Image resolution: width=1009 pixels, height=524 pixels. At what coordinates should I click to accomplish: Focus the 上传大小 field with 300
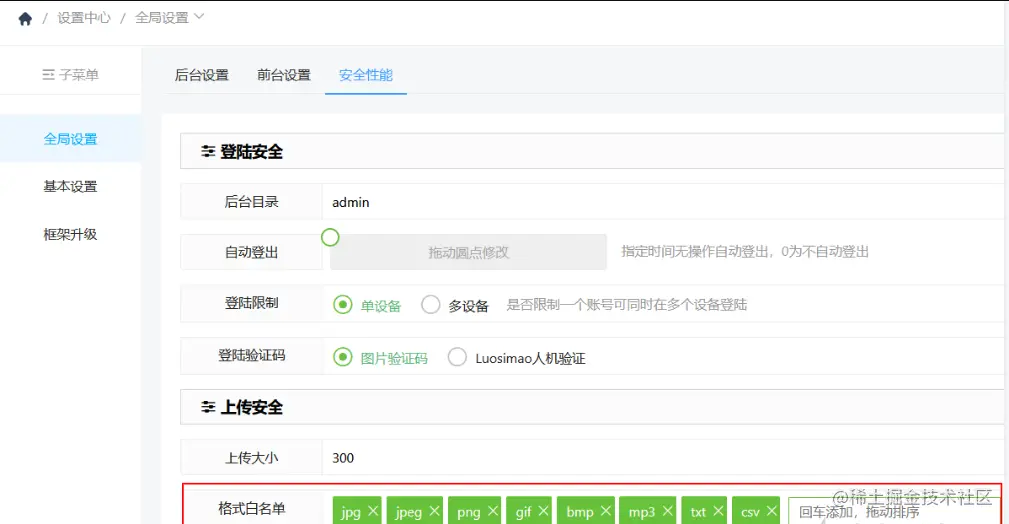click(x=663, y=458)
